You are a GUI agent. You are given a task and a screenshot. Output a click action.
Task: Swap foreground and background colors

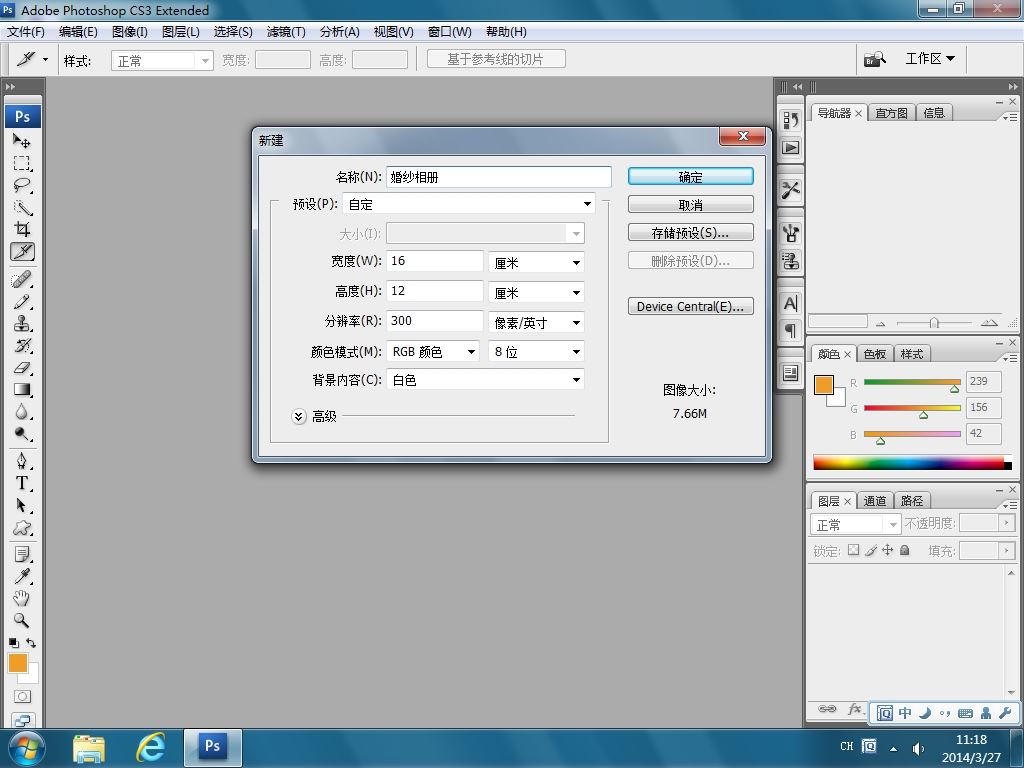click(x=31, y=643)
